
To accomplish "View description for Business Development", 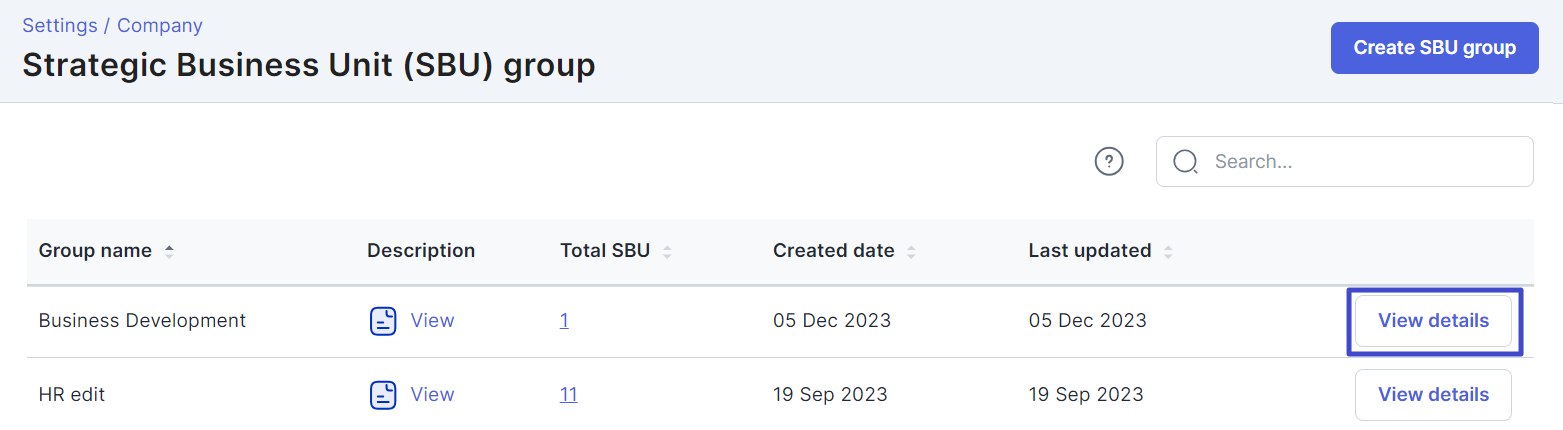I will (x=432, y=321).
